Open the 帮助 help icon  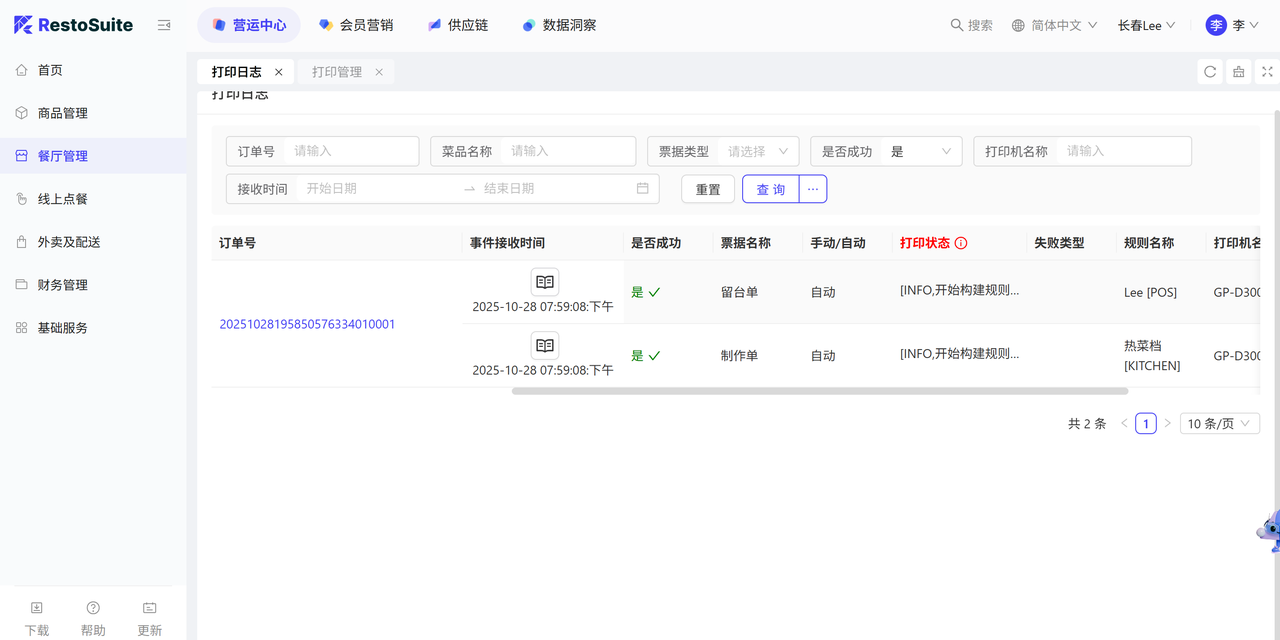[x=93, y=608]
